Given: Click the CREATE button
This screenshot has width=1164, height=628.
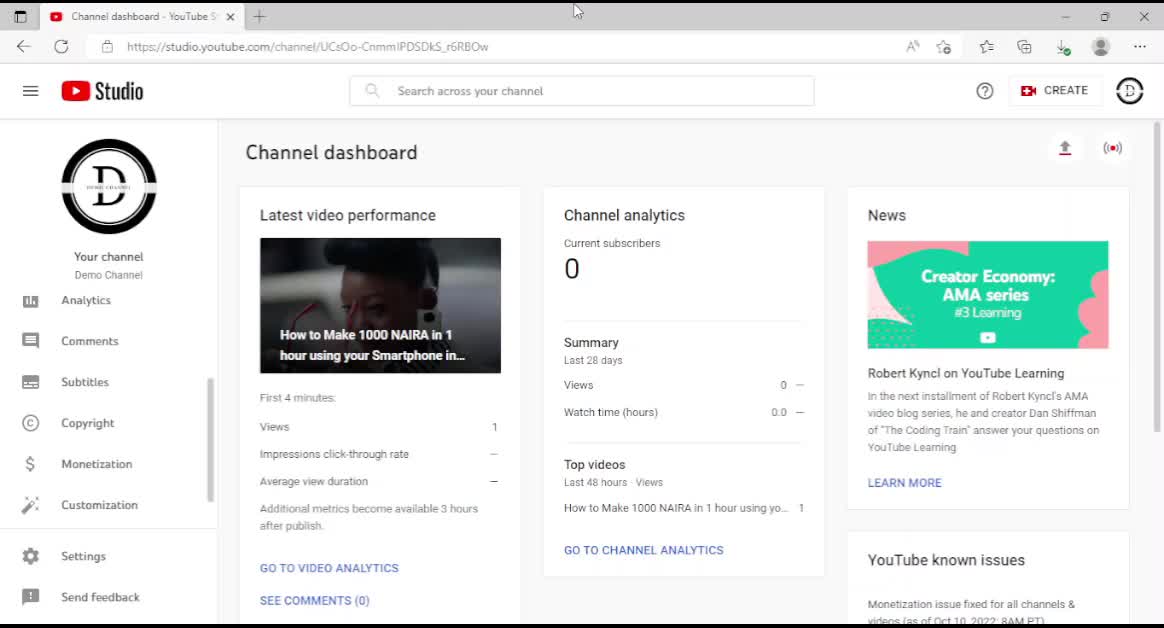Looking at the screenshot, I should 1054,91.
